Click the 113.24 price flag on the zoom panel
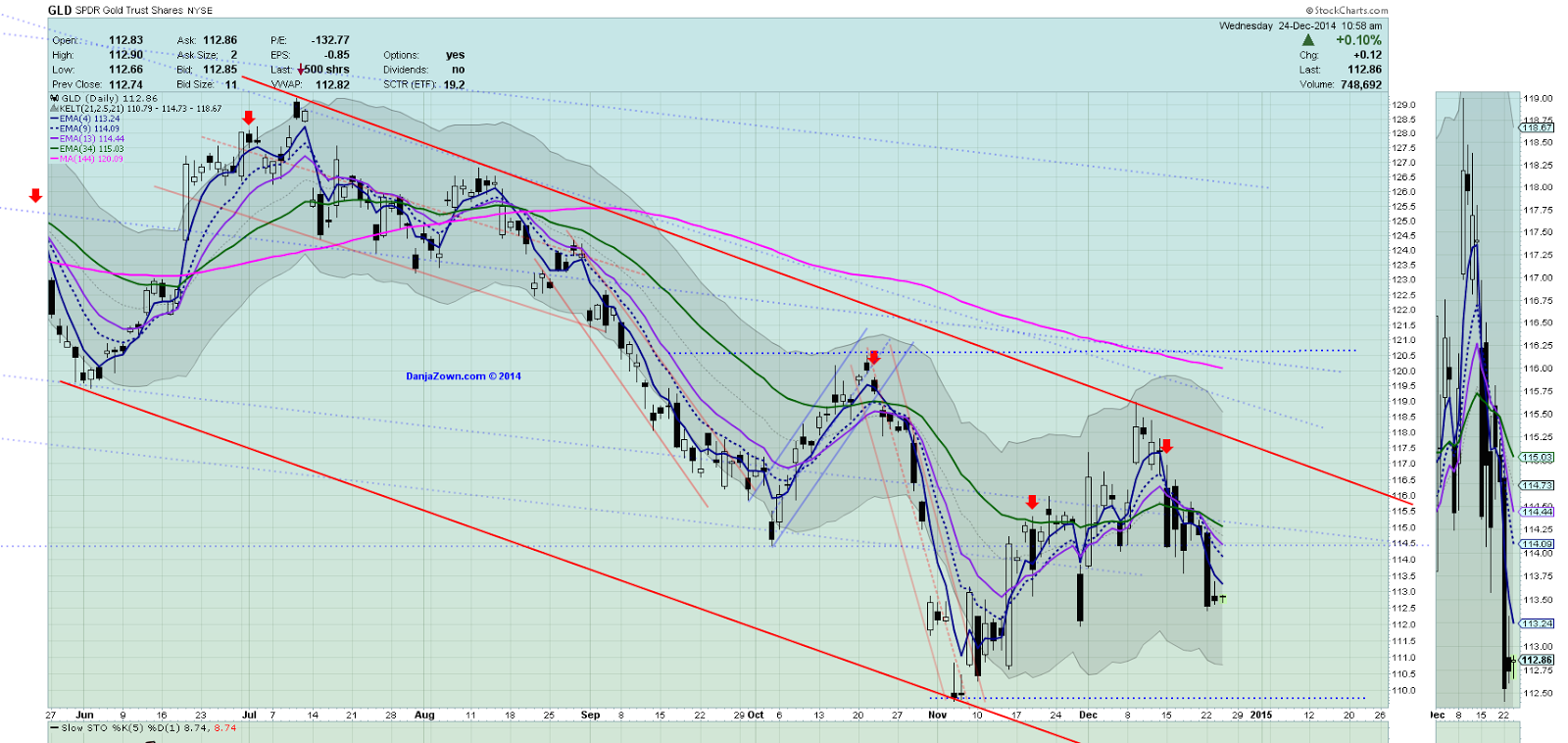1568x743 pixels. coord(1537,623)
